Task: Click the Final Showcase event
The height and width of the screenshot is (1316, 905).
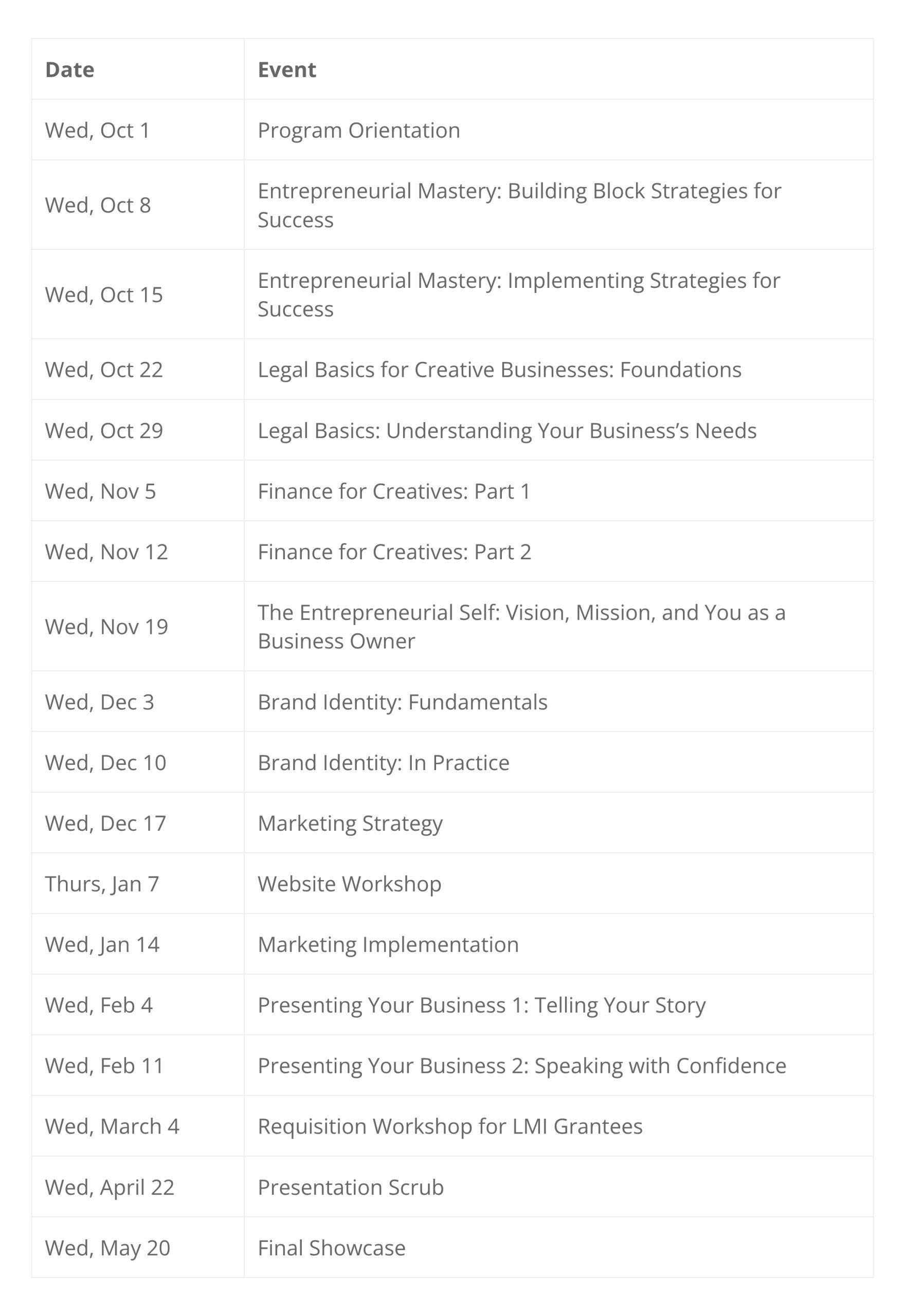Action: [331, 1248]
